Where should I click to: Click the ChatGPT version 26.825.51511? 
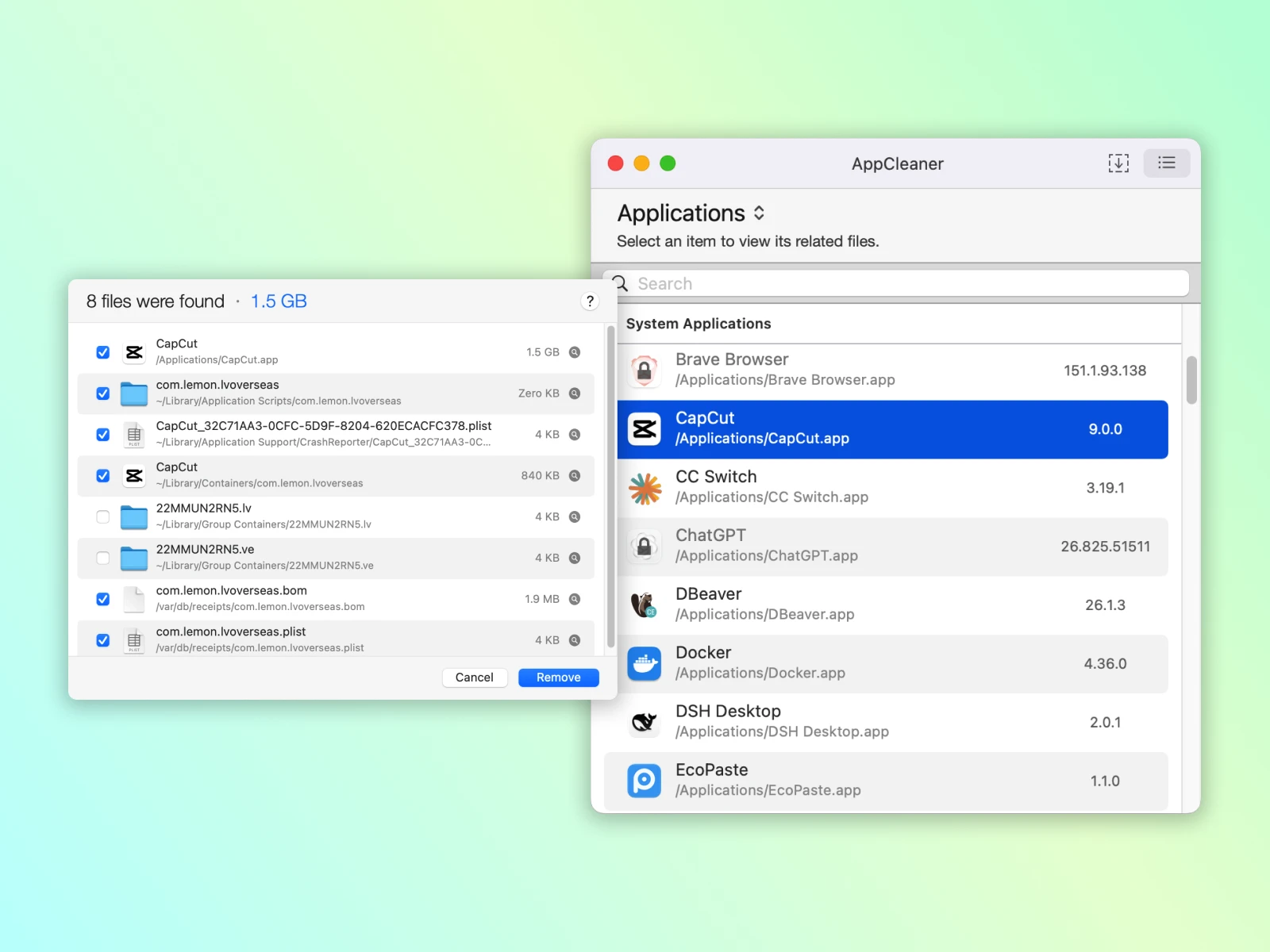(1105, 547)
